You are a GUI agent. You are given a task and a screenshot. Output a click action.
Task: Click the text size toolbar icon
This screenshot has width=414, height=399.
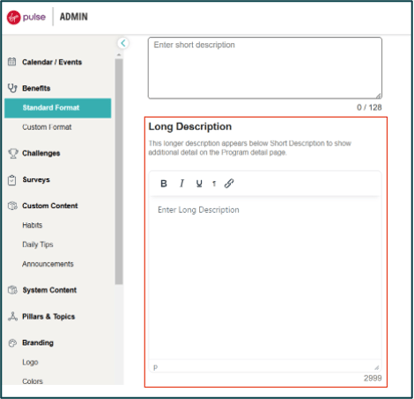(214, 183)
